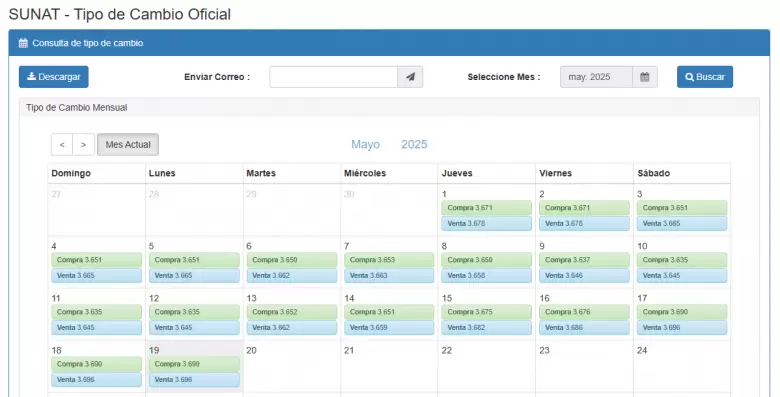Select Compra 3.650 on Thursday May 8
The height and width of the screenshot is (397, 780).
pyautogui.click(x=486, y=260)
